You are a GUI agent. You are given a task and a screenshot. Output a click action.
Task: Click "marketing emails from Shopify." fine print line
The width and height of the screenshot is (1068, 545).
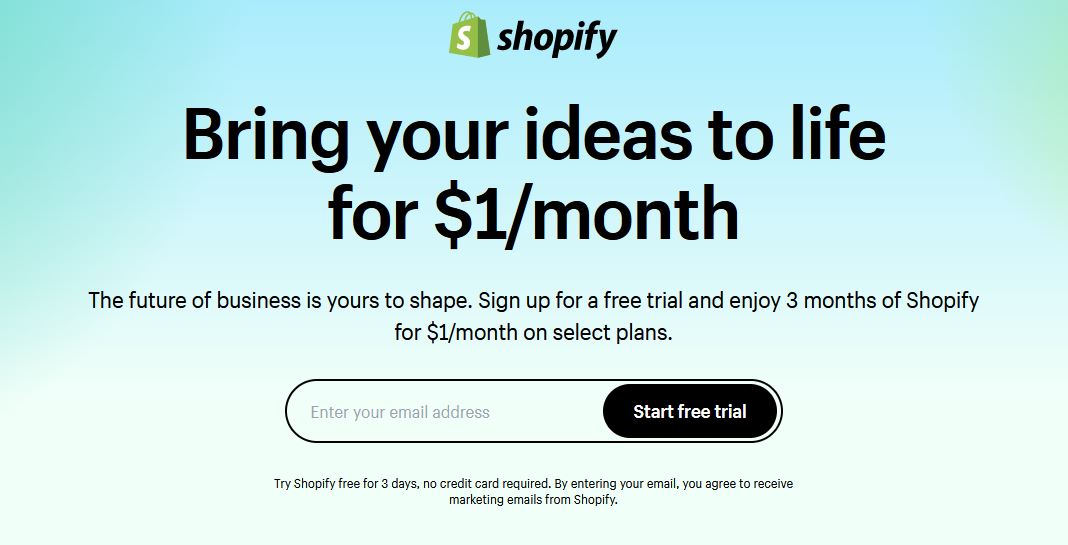[x=533, y=499]
